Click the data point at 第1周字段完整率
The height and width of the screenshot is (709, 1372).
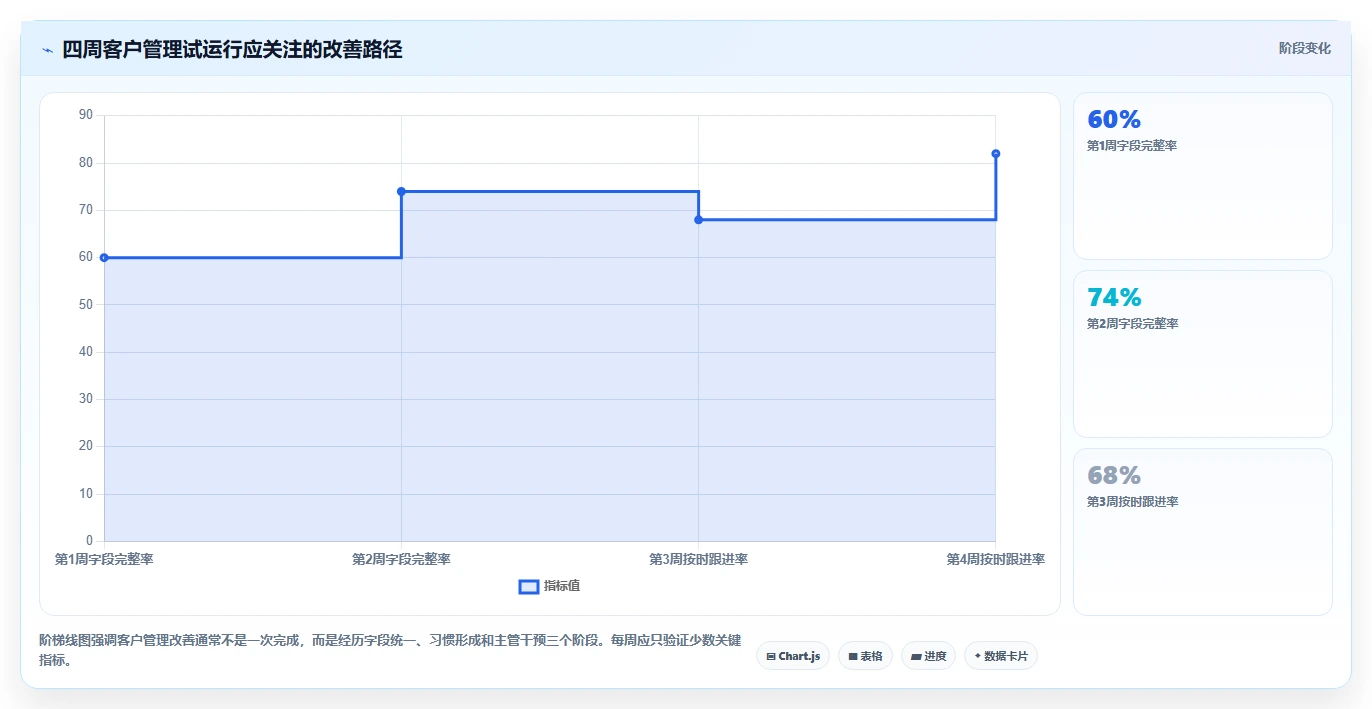[x=104, y=258]
